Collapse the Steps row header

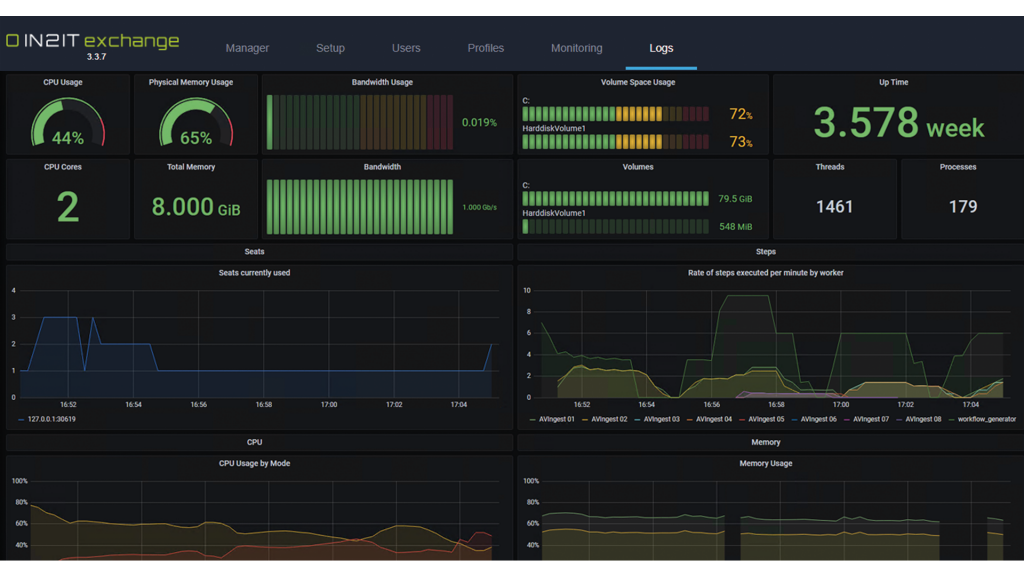(x=766, y=252)
